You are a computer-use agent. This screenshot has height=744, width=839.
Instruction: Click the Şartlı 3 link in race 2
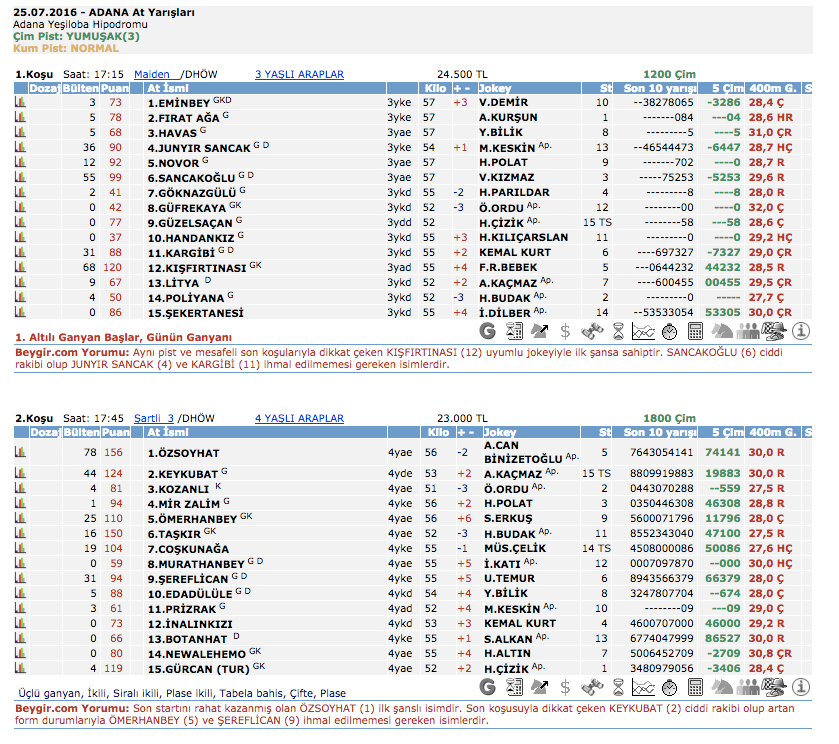tap(154, 418)
